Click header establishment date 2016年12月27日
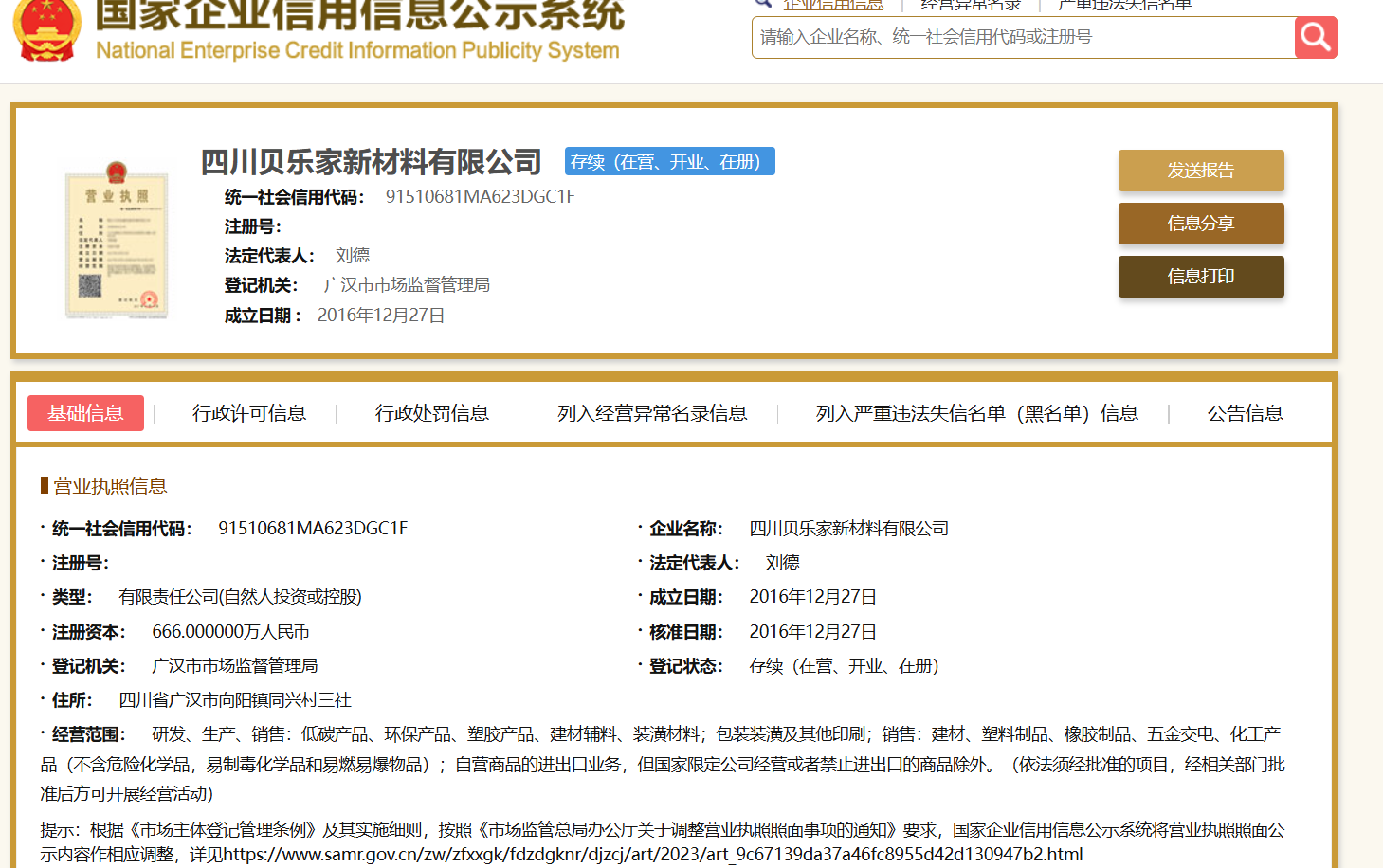Viewport: 1383px width, 868px height. (x=381, y=315)
